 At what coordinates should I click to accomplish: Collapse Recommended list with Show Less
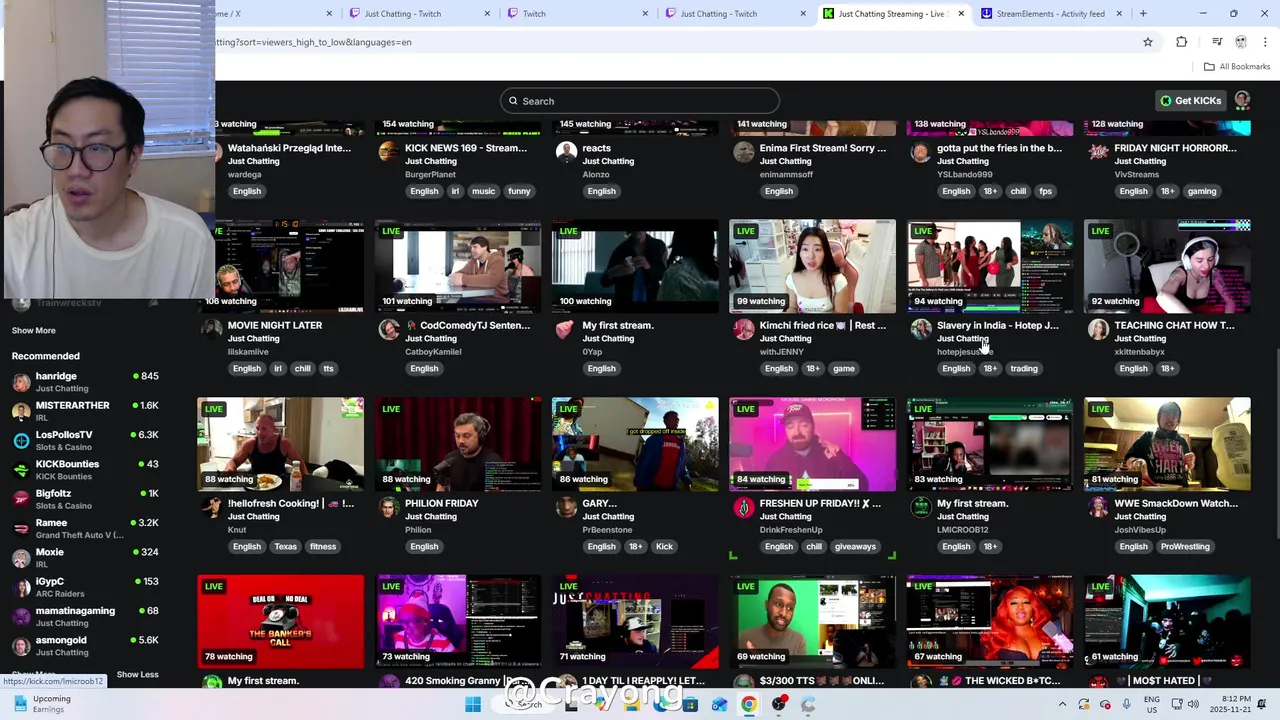[x=137, y=674]
